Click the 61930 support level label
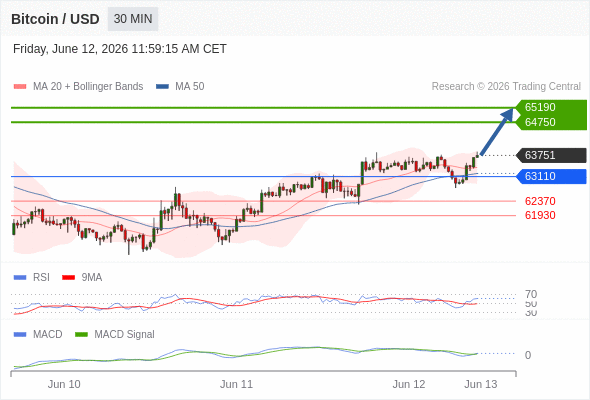This screenshot has height=400, width=590. (540, 215)
